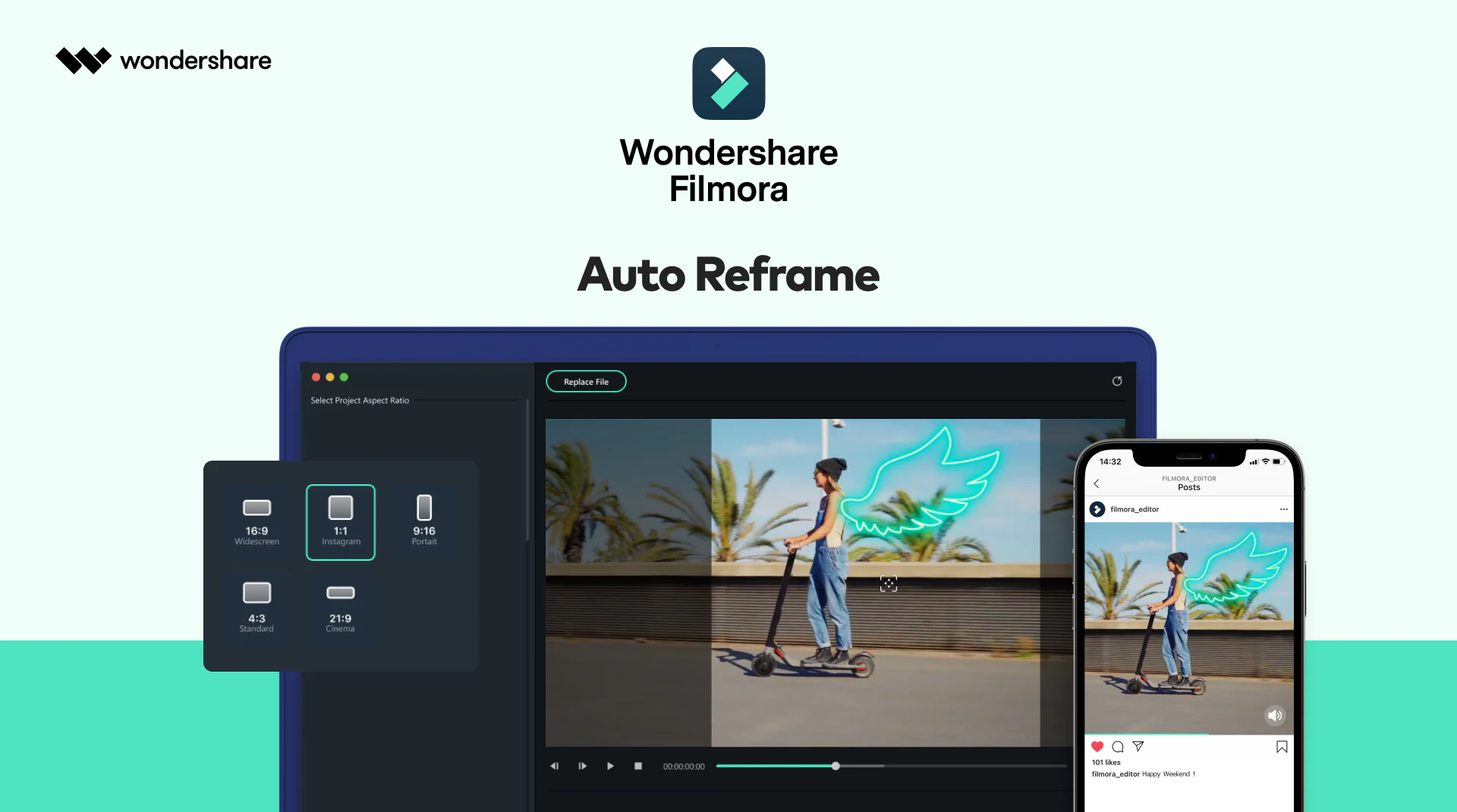Screen dimensions: 1457x812
Task: Click the green maximize window dot
Action: [344, 377]
